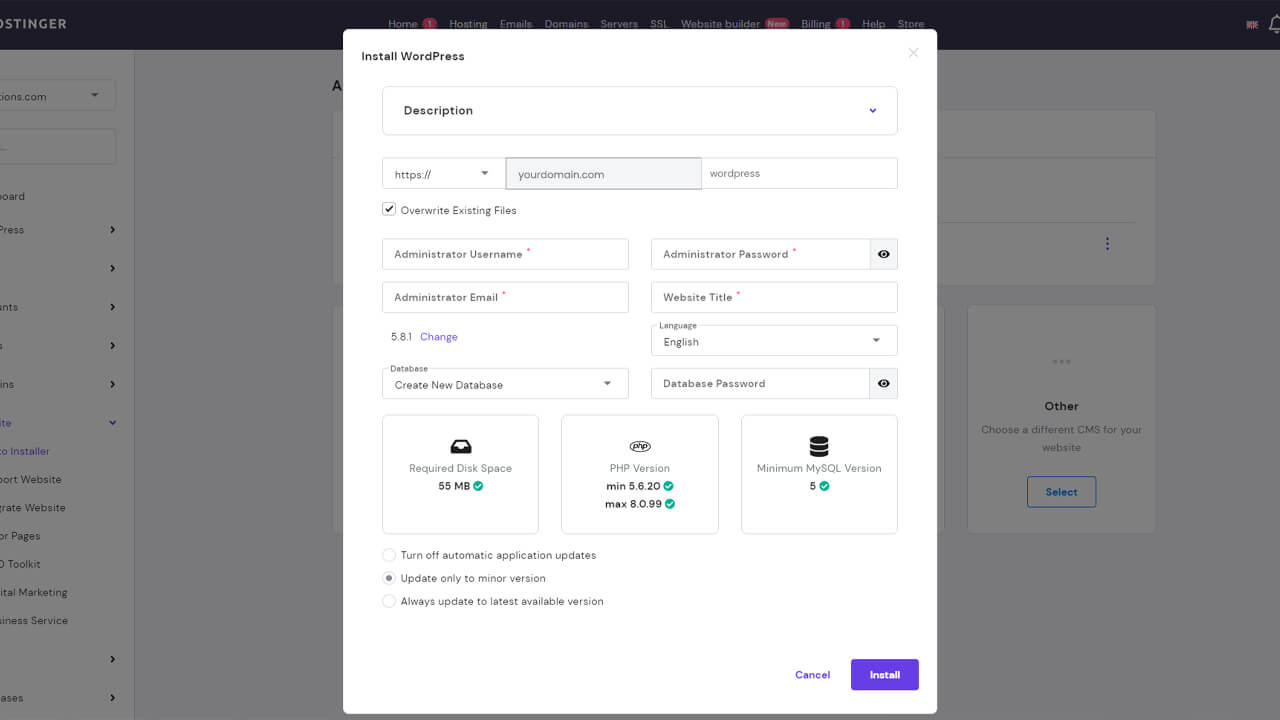Open the https:// protocol dropdown

[x=443, y=174]
